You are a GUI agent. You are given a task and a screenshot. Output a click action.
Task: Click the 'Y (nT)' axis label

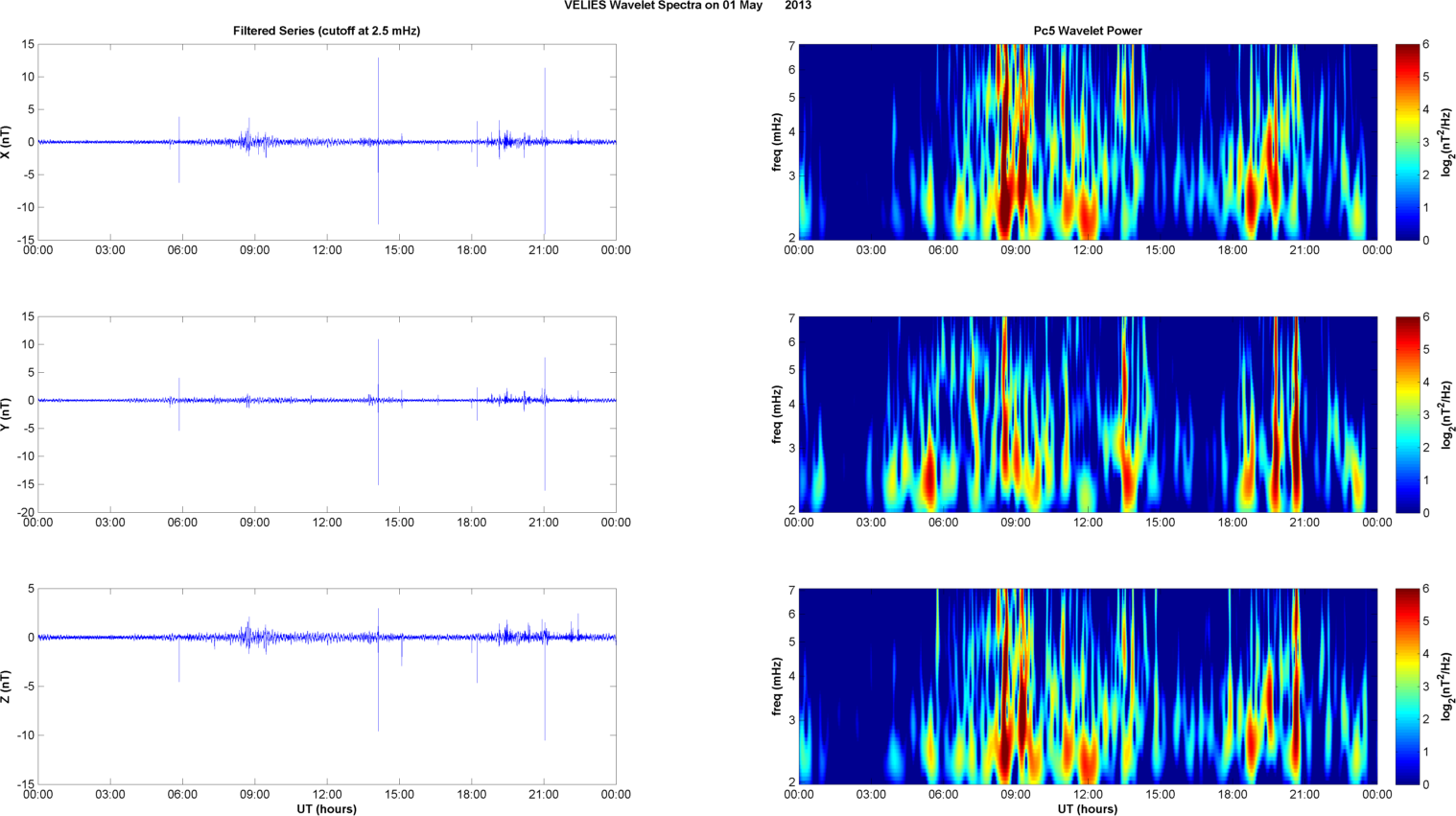(x=6, y=414)
